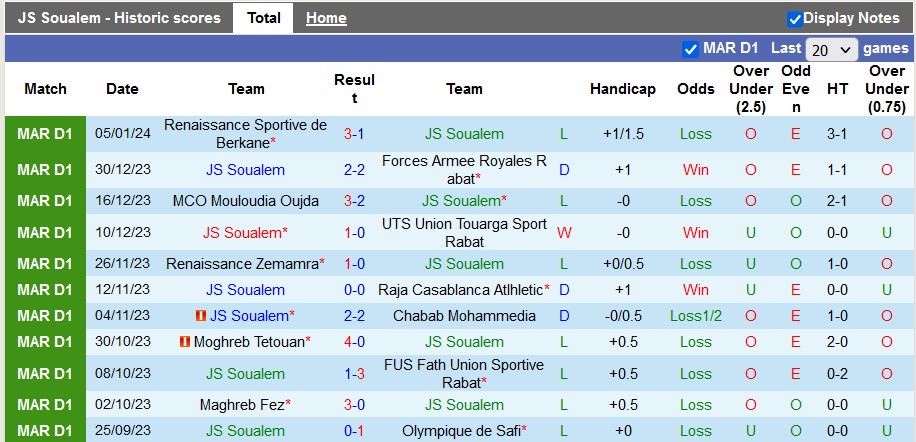Click Olympique de Safi team name

tap(464, 431)
